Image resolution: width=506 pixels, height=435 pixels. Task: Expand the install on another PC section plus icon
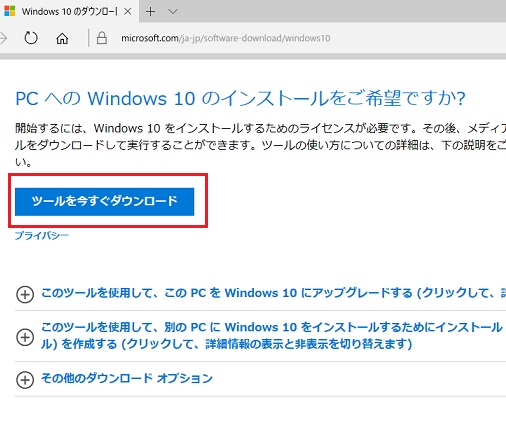[25, 337]
